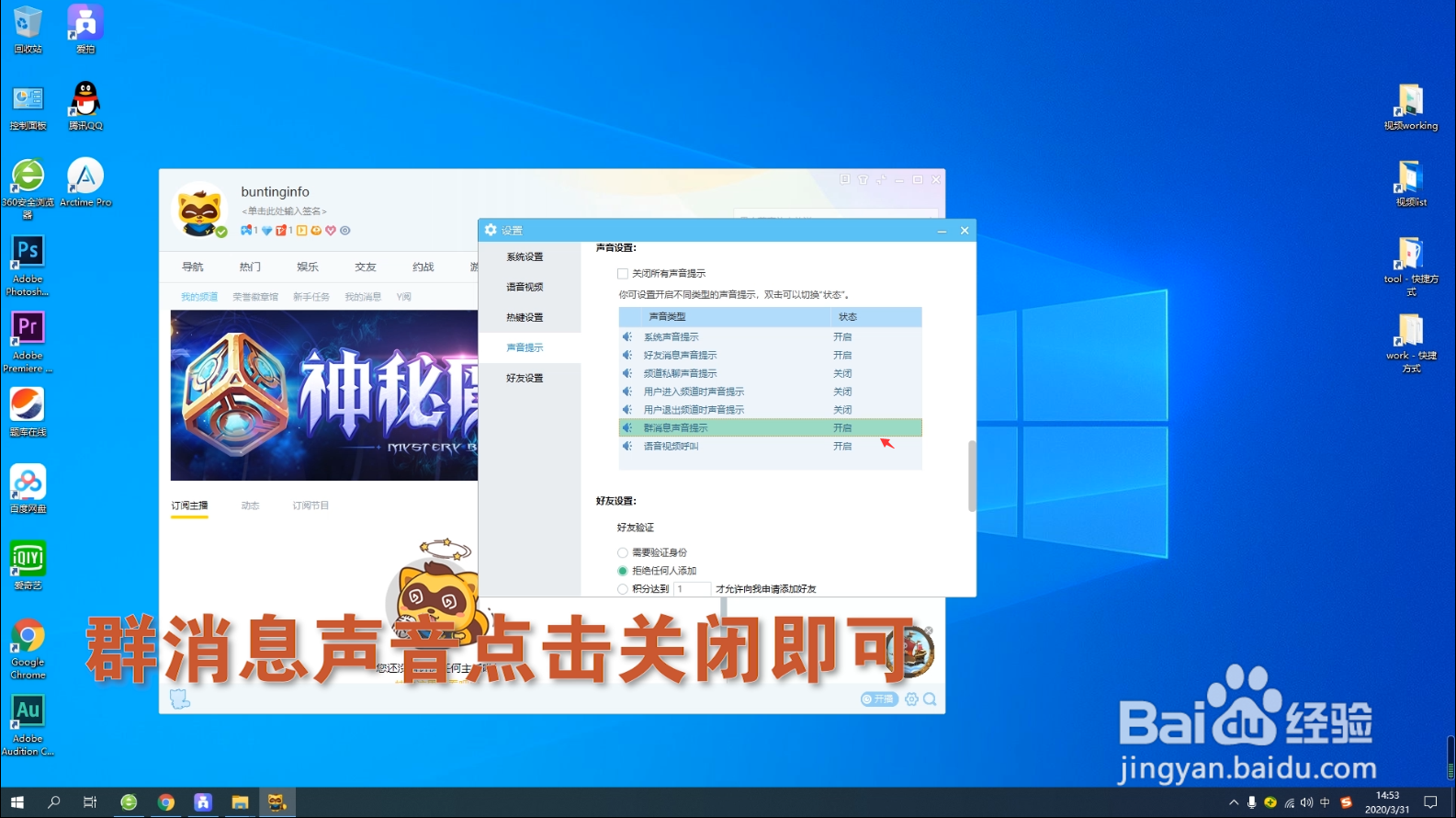The height and width of the screenshot is (818, 1456).
Task: Click 群消息声音提示 row
Action: coord(770,427)
